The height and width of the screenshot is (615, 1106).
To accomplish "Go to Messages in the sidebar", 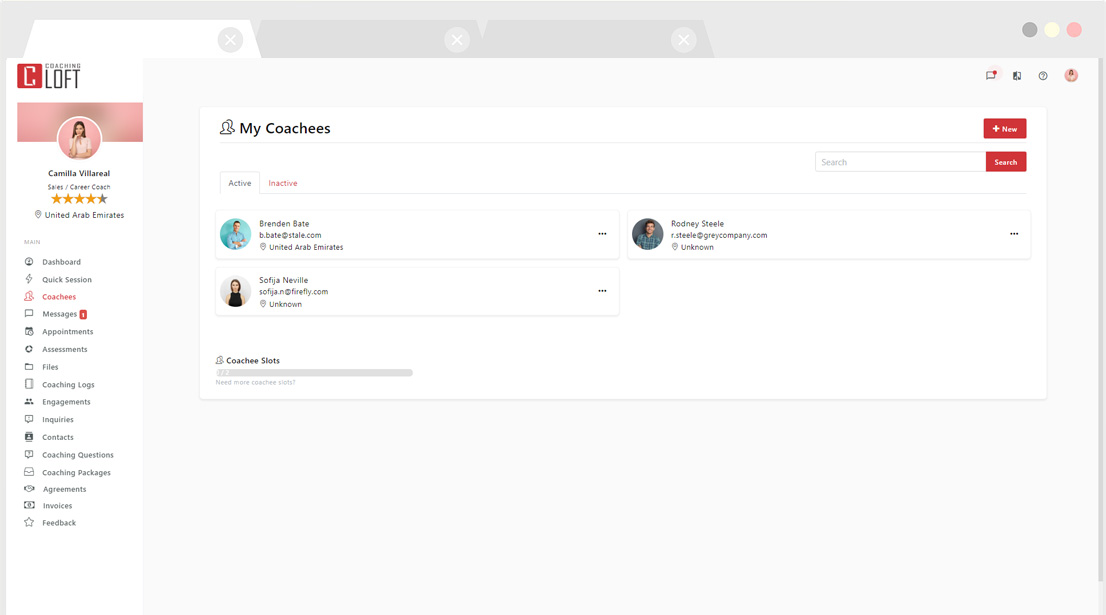I will 59,314.
